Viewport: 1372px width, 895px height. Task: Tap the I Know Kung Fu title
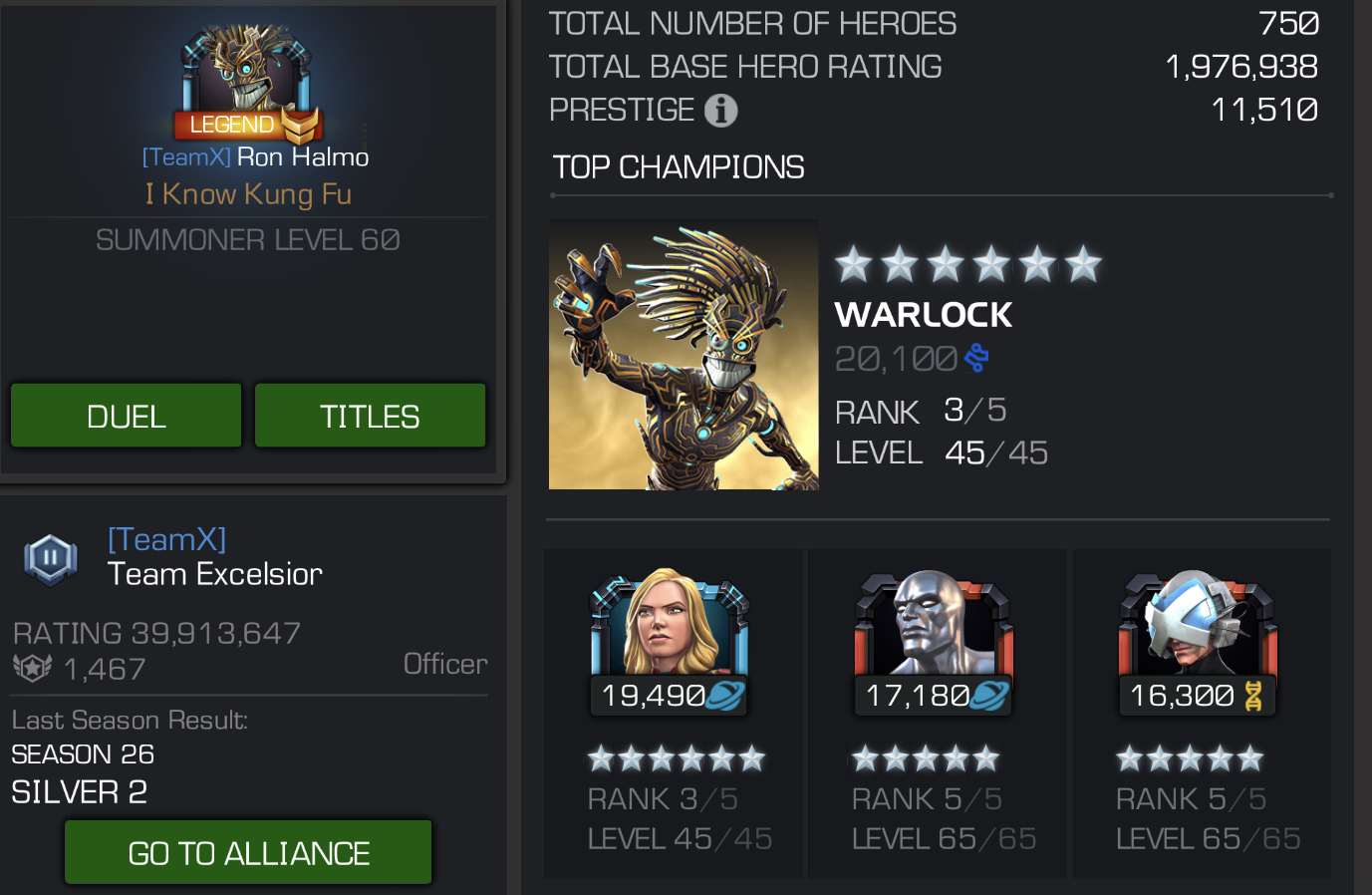(x=248, y=194)
